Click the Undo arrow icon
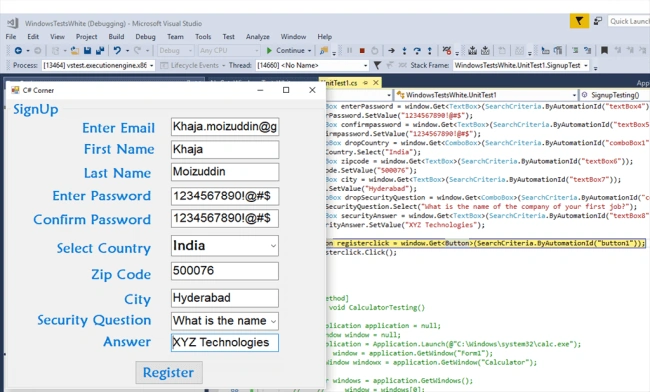The height and width of the screenshot is (392, 650). 117,51
